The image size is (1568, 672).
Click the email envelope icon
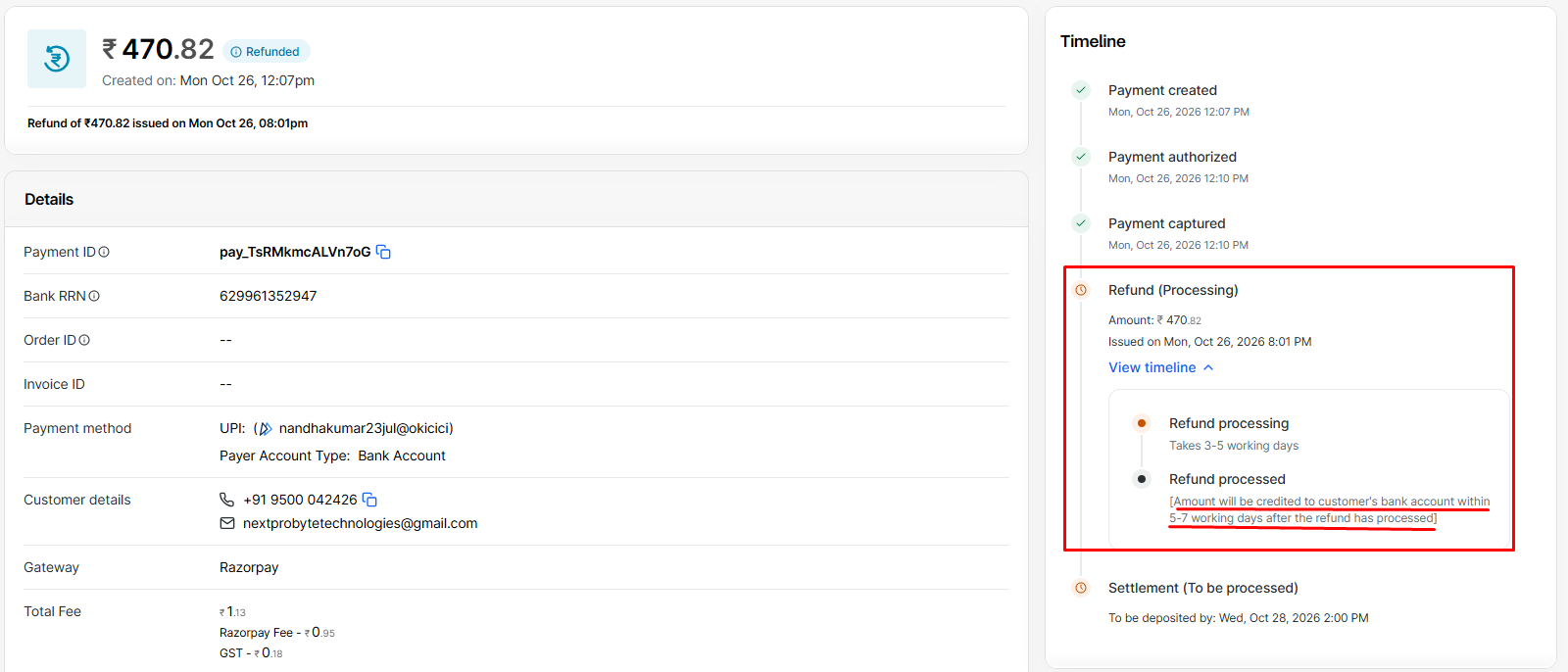pos(227,523)
